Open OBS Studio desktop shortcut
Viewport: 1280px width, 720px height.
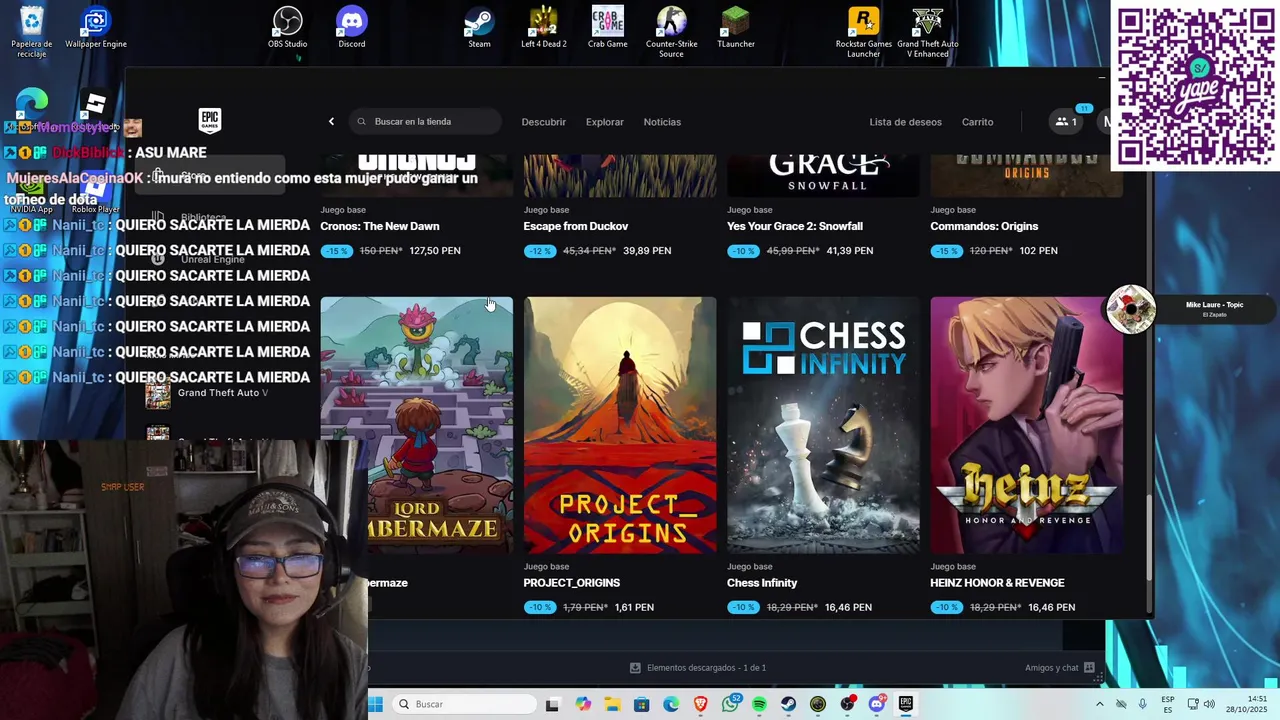coord(288,28)
